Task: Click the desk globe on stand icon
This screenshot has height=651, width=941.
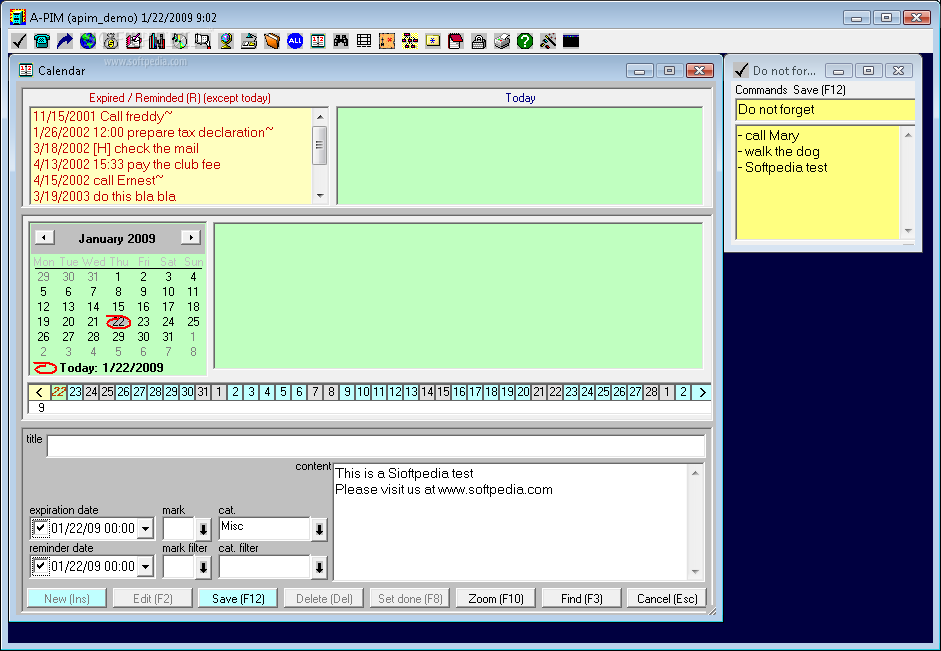Action: pos(226,41)
